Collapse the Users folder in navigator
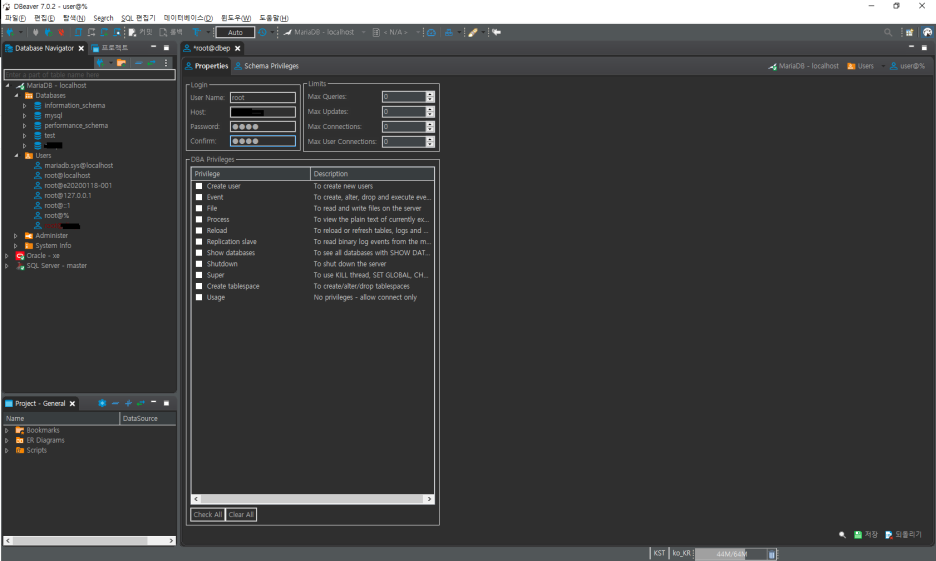Viewport: 936px width, 561px height. pos(16,156)
